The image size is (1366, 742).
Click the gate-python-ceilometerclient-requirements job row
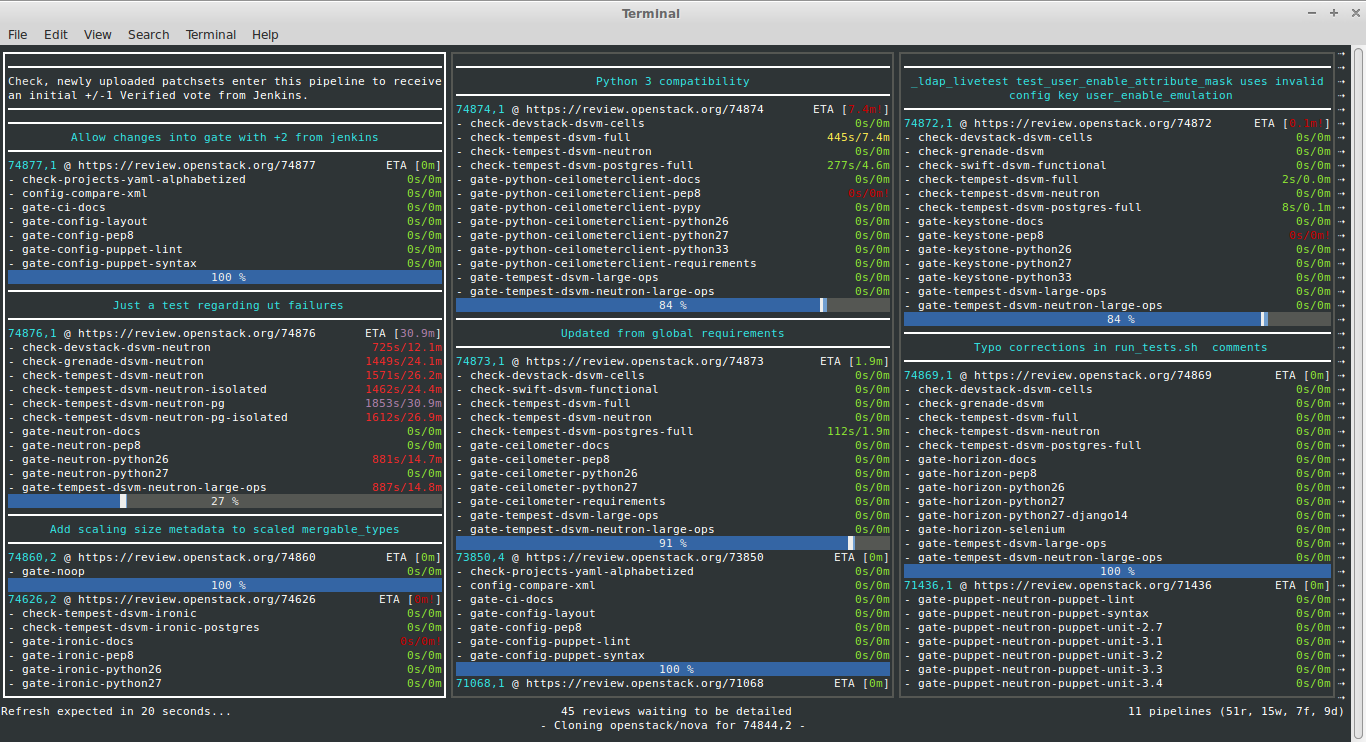pos(673,263)
